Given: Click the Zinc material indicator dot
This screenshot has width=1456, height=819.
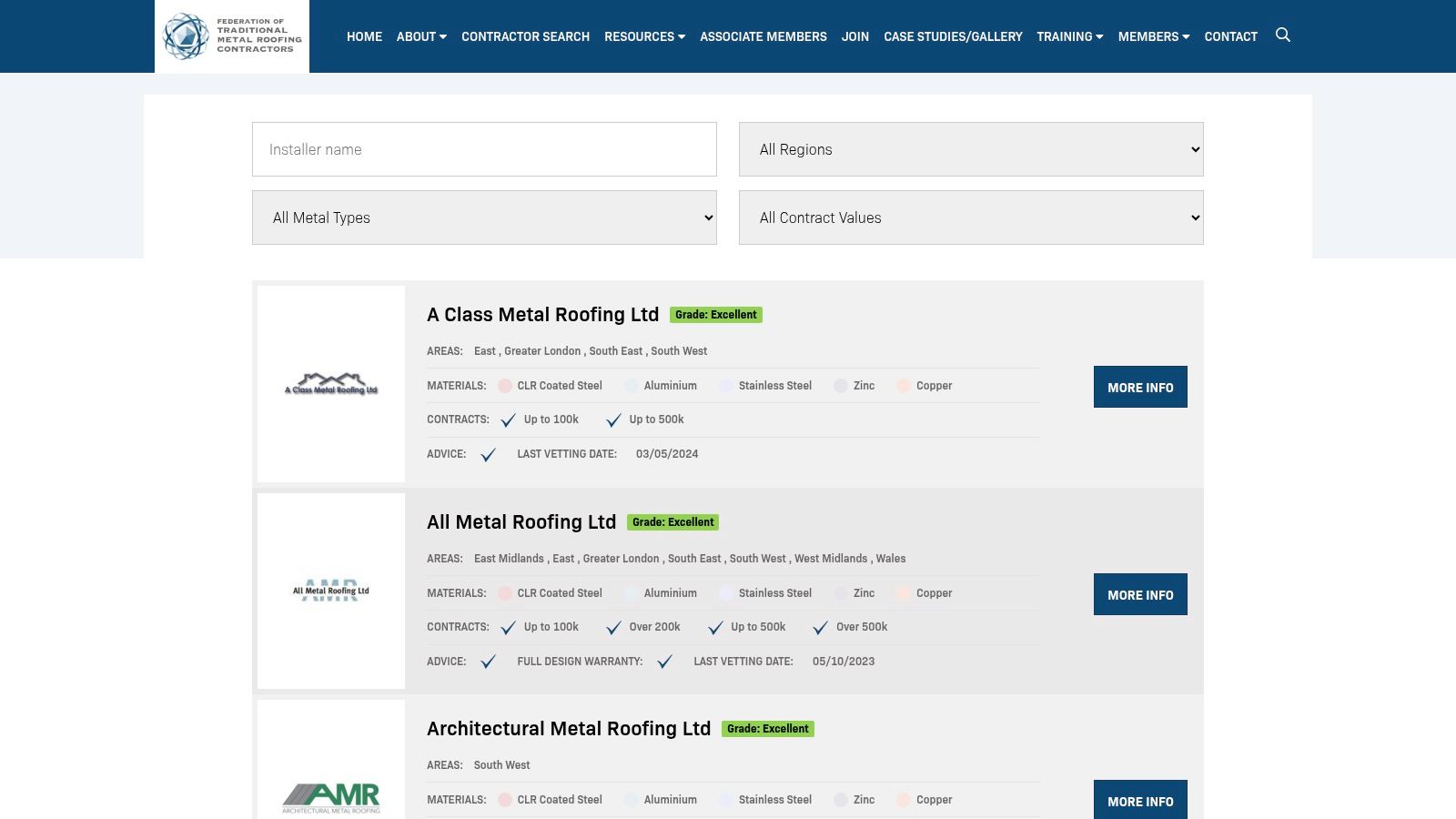Looking at the screenshot, I should point(840,386).
